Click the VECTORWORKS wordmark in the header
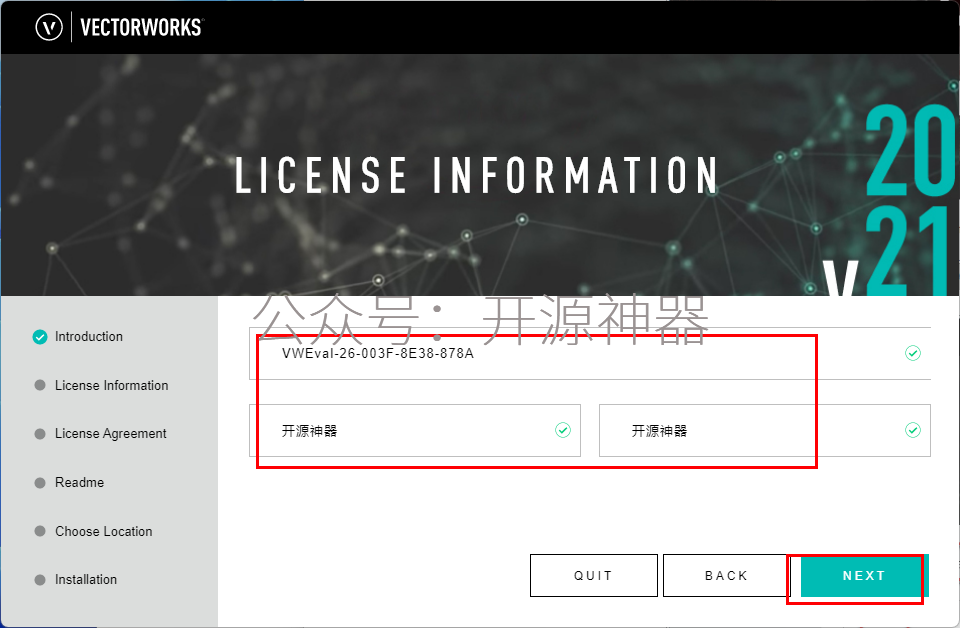Image resolution: width=960 pixels, height=628 pixels. 141,28
